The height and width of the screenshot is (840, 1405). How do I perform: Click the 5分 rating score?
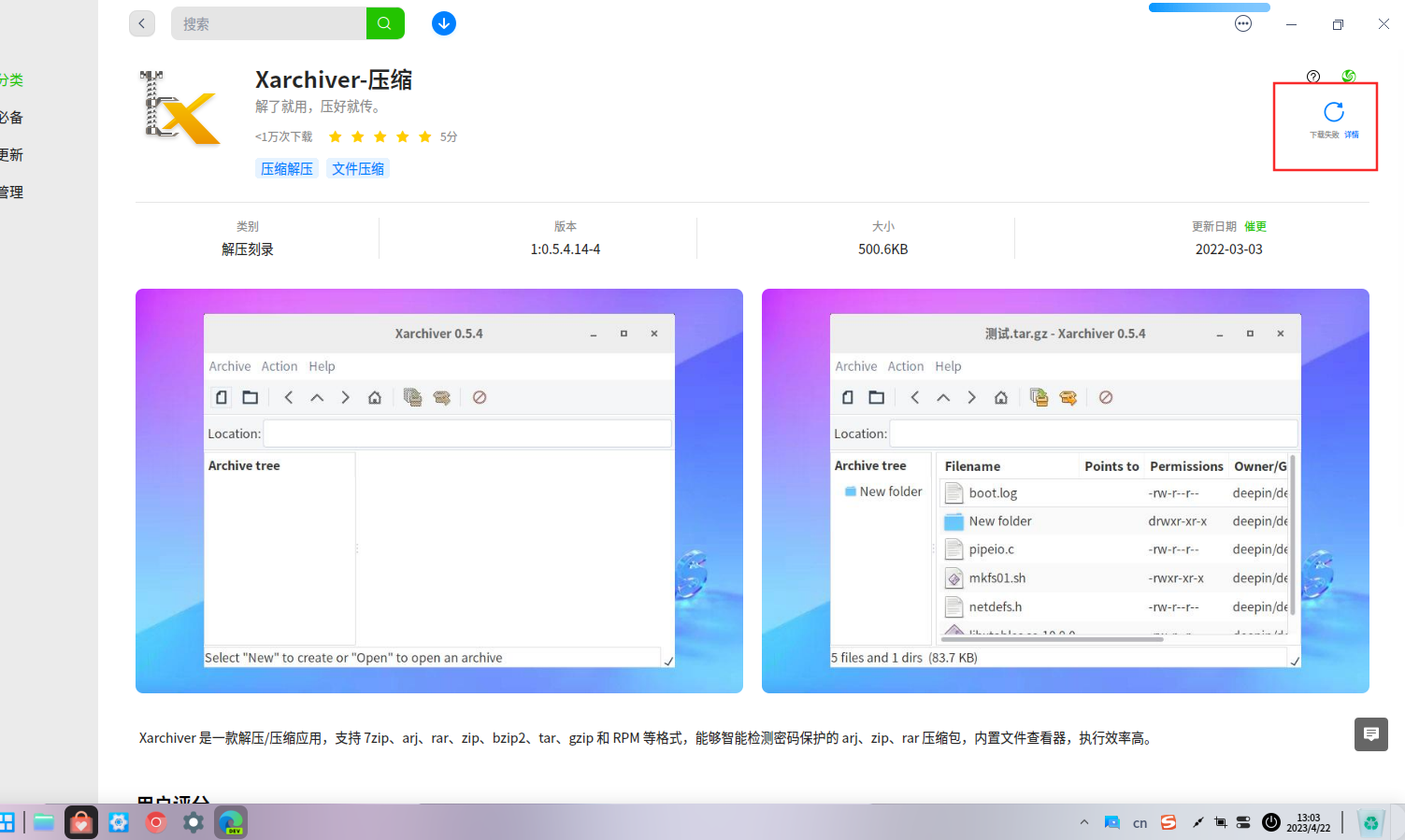(449, 137)
